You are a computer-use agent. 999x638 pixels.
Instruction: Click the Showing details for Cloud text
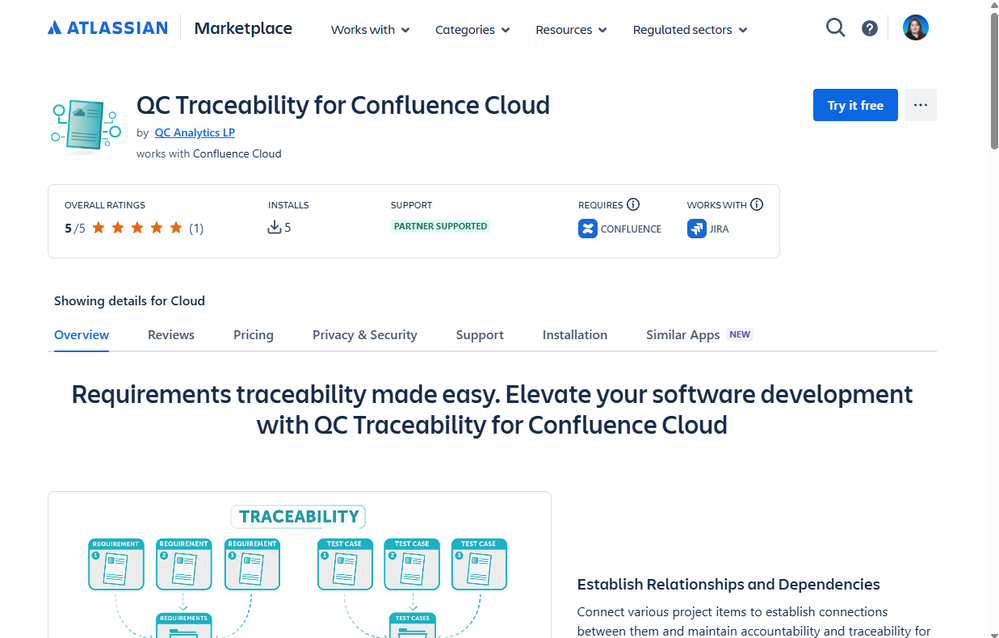pos(129,301)
